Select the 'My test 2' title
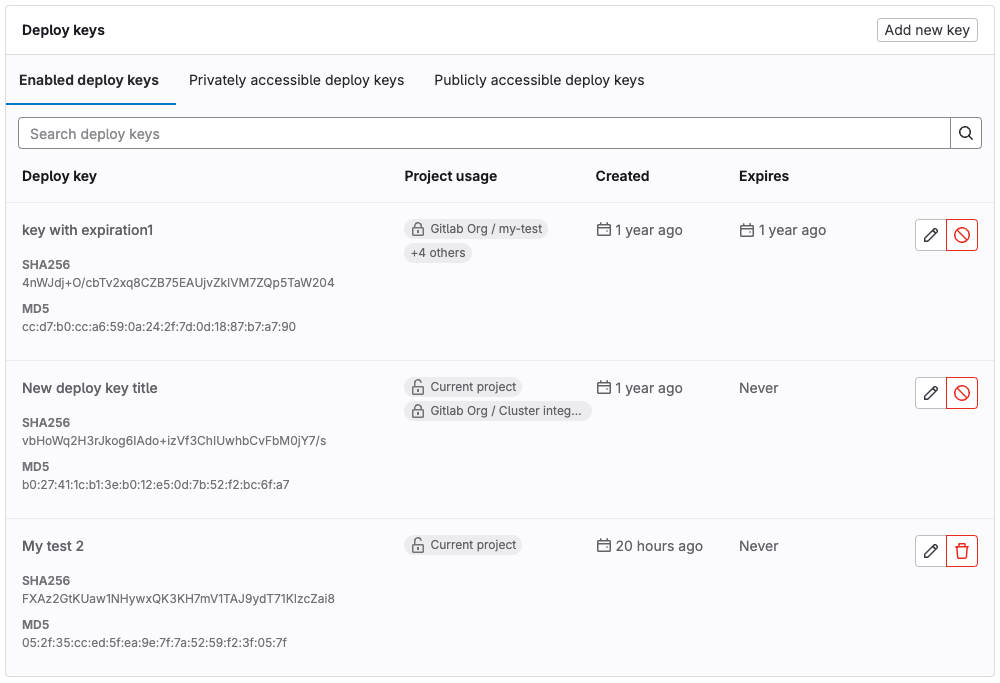The image size is (1000, 683). (53, 547)
